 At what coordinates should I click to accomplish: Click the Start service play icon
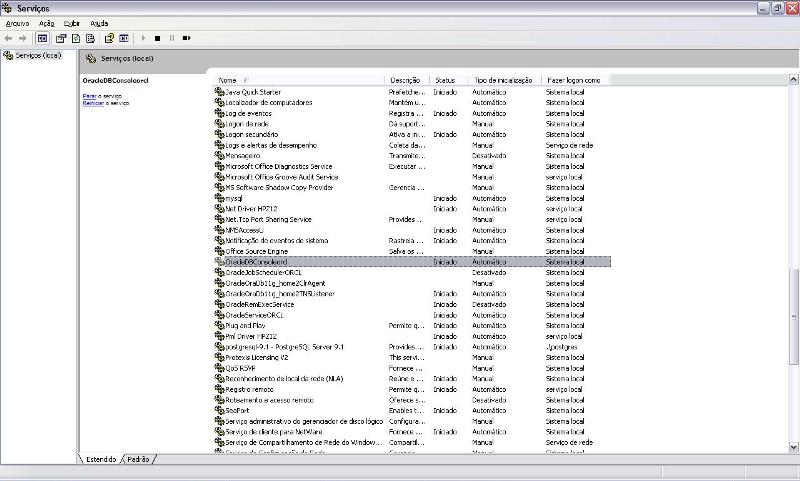pyautogui.click(x=143, y=38)
